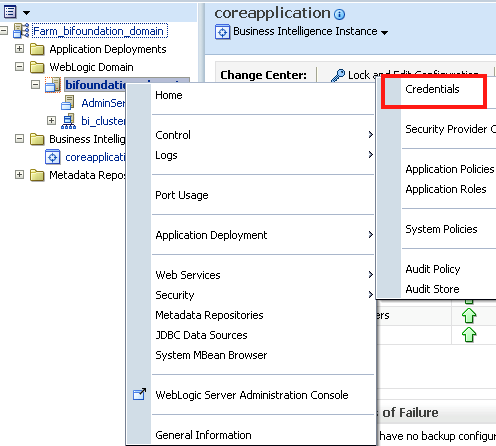Viewport: 496px width, 446px height.
Task: Click the Application Deployments folder icon
Action: (37, 49)
